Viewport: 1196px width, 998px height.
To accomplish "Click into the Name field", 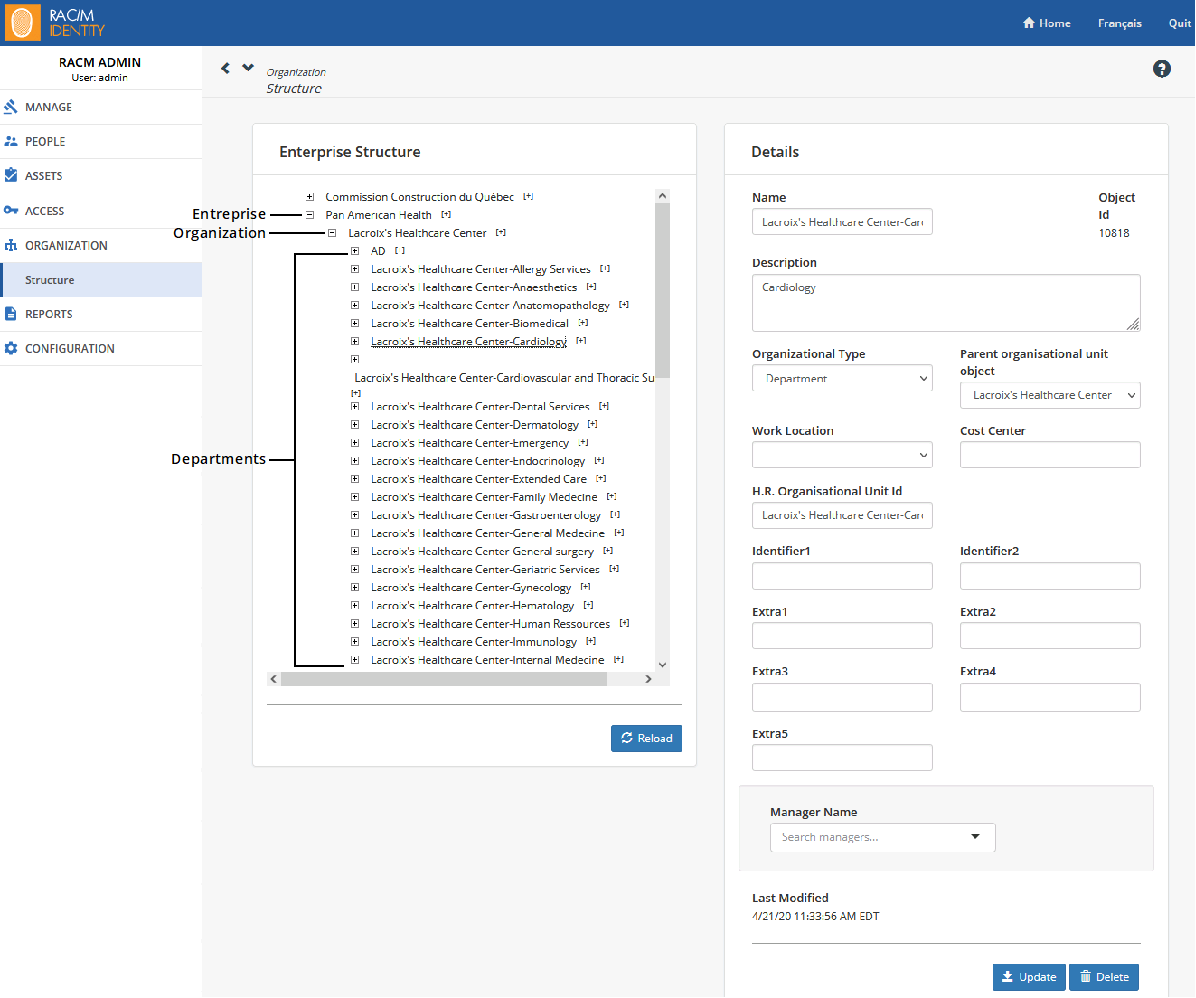I will click(x=842, y=222).
